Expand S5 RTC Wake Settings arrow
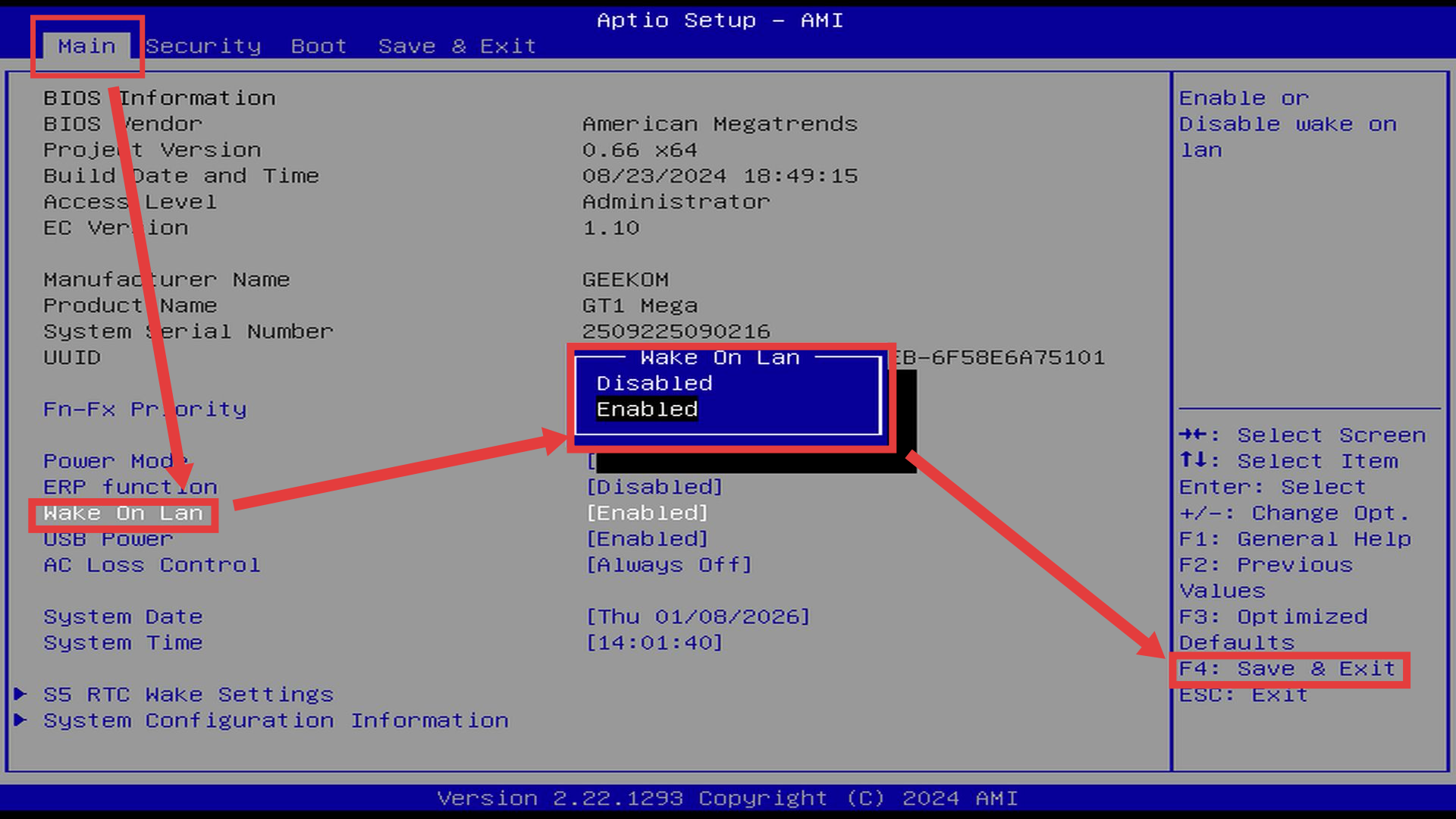 [20, 694]
